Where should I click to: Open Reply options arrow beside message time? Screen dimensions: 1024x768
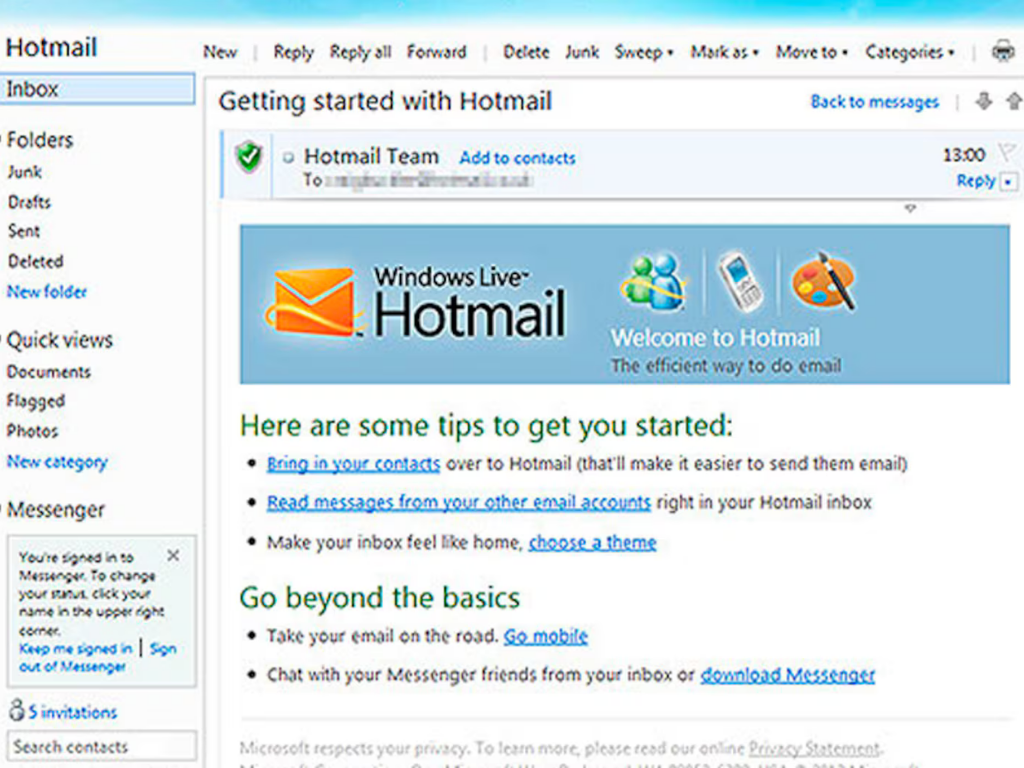click(1008, 182)
